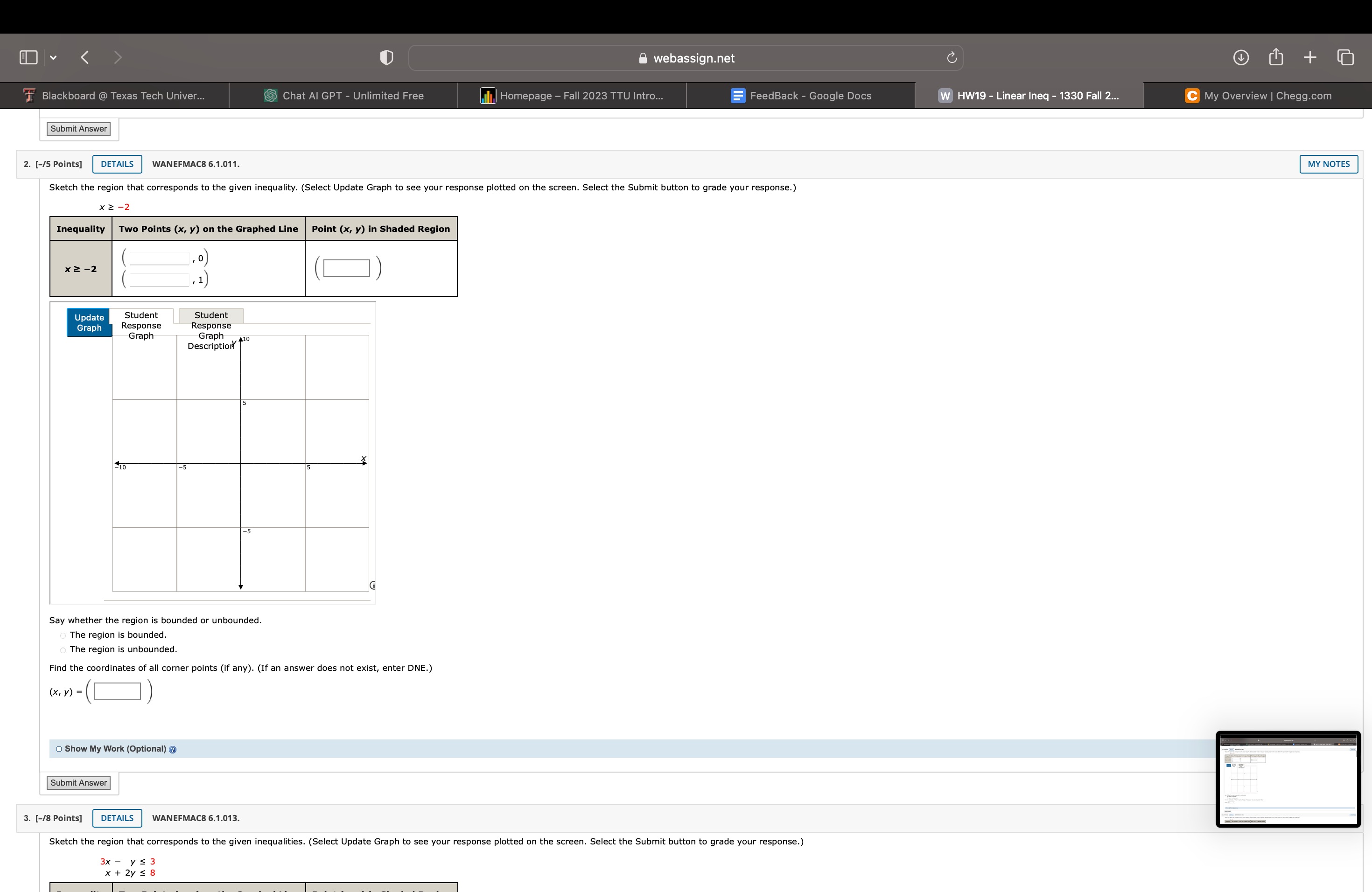Reload the webassign.net page
This screenshot has width=1372, height=892.
click(951, 57)
